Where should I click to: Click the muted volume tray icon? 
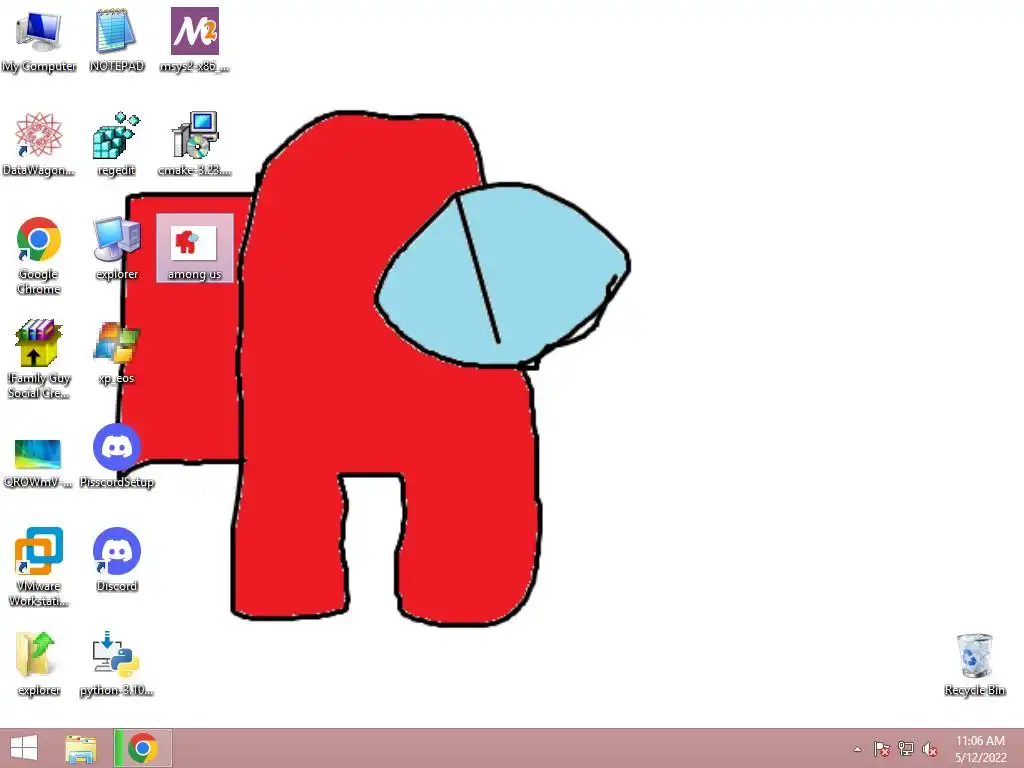tap(930, 749)
